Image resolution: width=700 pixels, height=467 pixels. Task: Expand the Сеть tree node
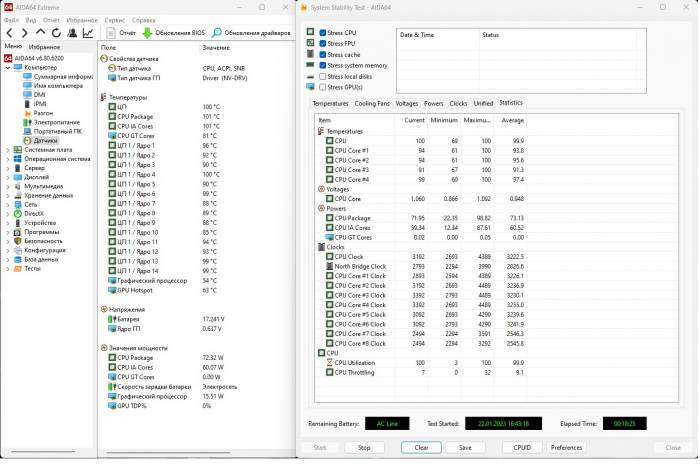tap(8, 205)
